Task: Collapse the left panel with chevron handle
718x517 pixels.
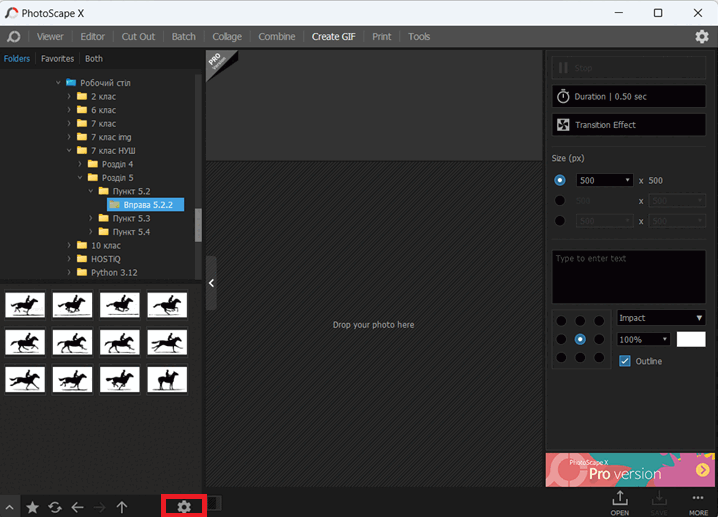Action: (211, 283)
